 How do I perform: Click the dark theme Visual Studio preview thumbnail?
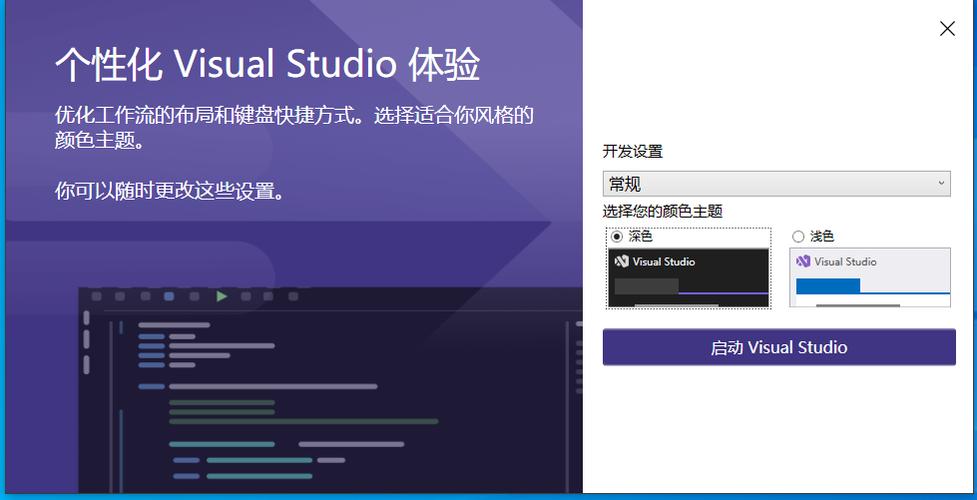pyautogui.click(x=689, y=277)
